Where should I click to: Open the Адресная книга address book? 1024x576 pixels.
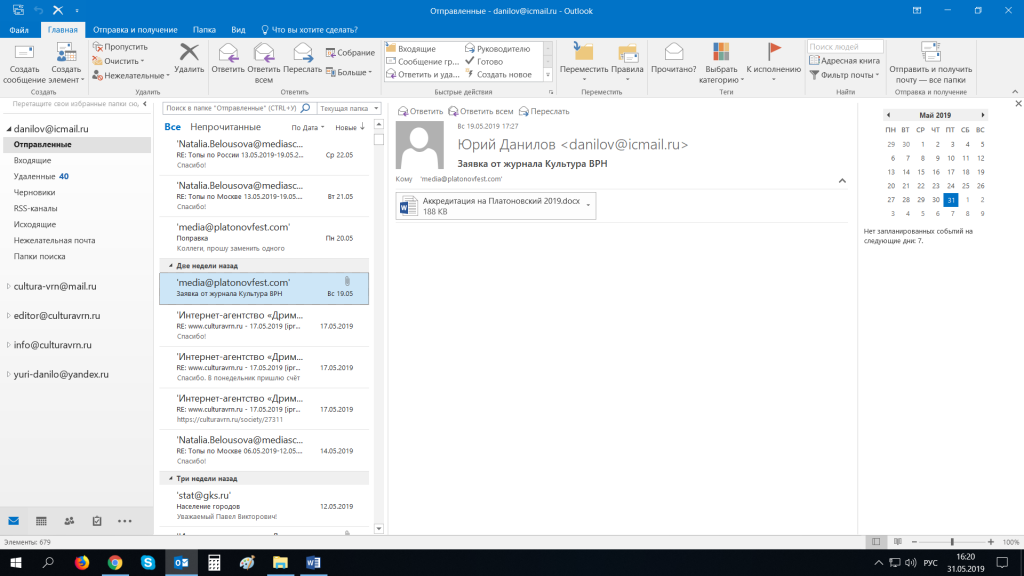tap(844, 61)
